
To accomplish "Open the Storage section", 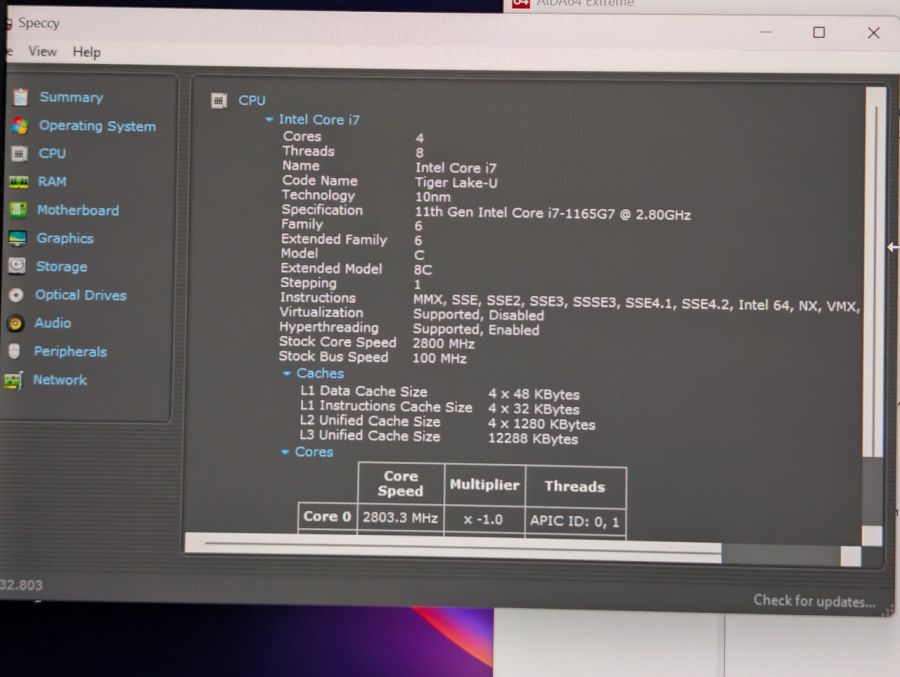I will 61,266.
